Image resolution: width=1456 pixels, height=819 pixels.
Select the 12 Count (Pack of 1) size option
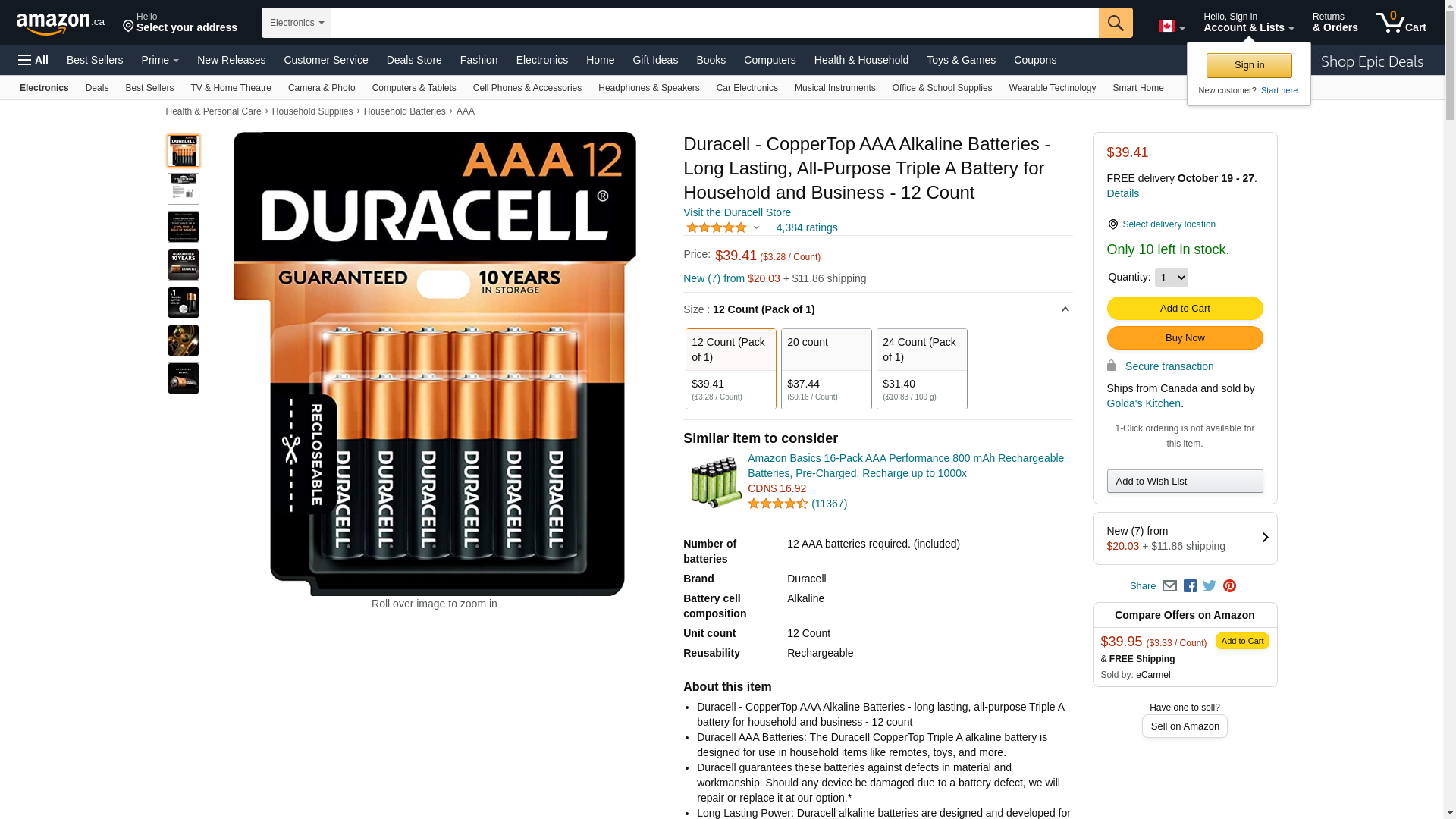[x=731, y=369]
